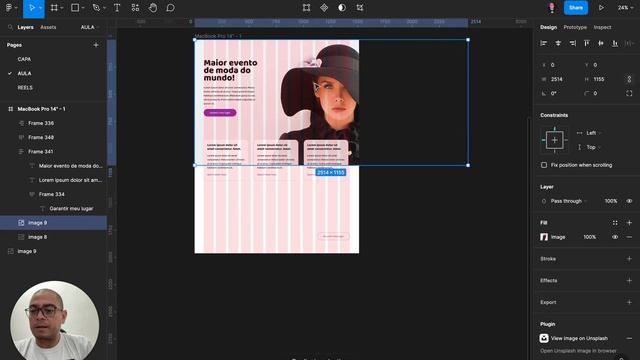Click the Create component icon
Image resolution: width=640 pixels, height=360 pixels.
324,8
